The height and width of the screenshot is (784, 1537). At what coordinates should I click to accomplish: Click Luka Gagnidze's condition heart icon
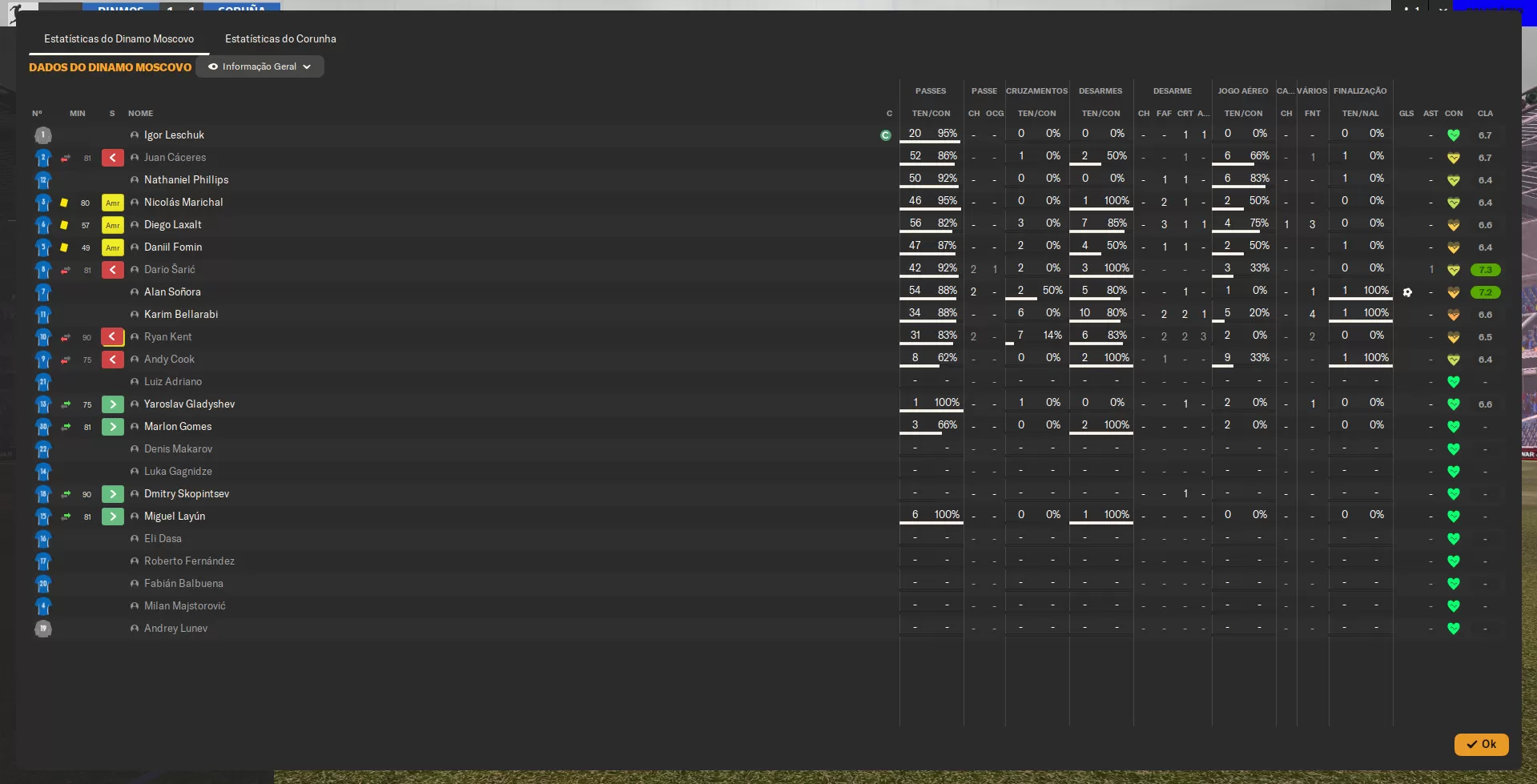pos(1454,472)
